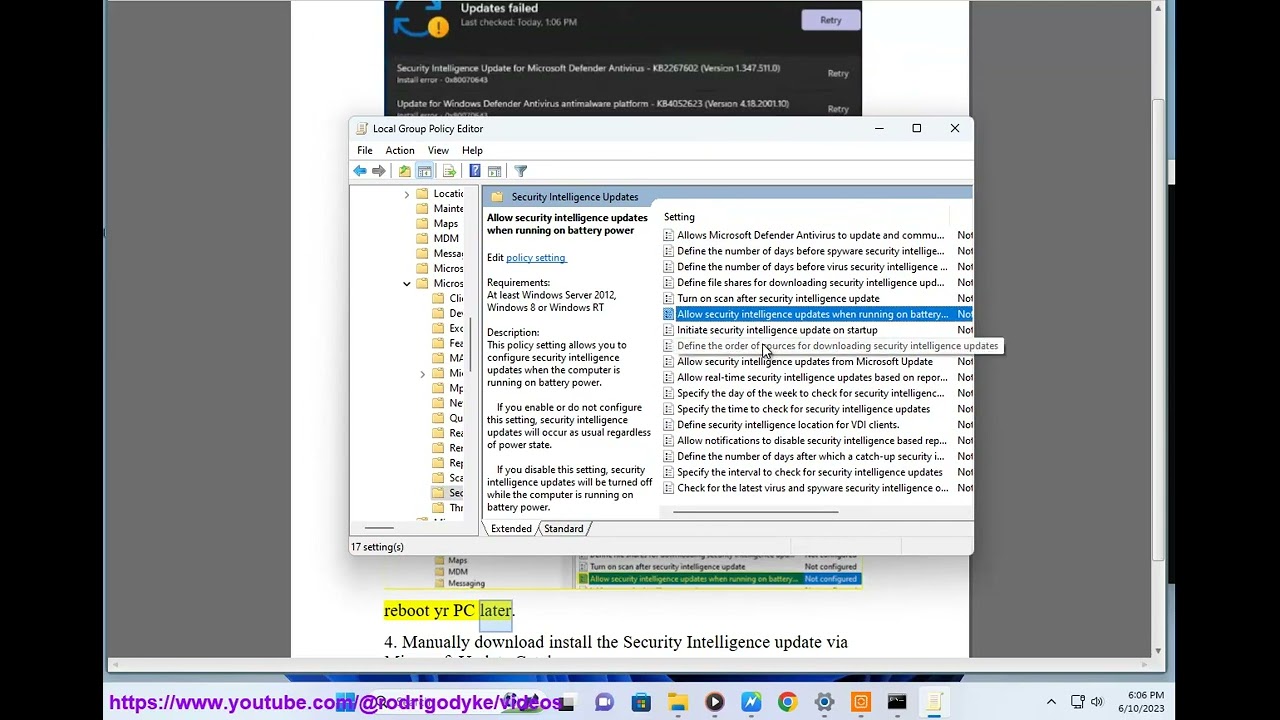The width and height of the screenshot is (1280, 720).
Task: Toggle Show/Hide Console Tree toolbar icon
Action: 425,171
